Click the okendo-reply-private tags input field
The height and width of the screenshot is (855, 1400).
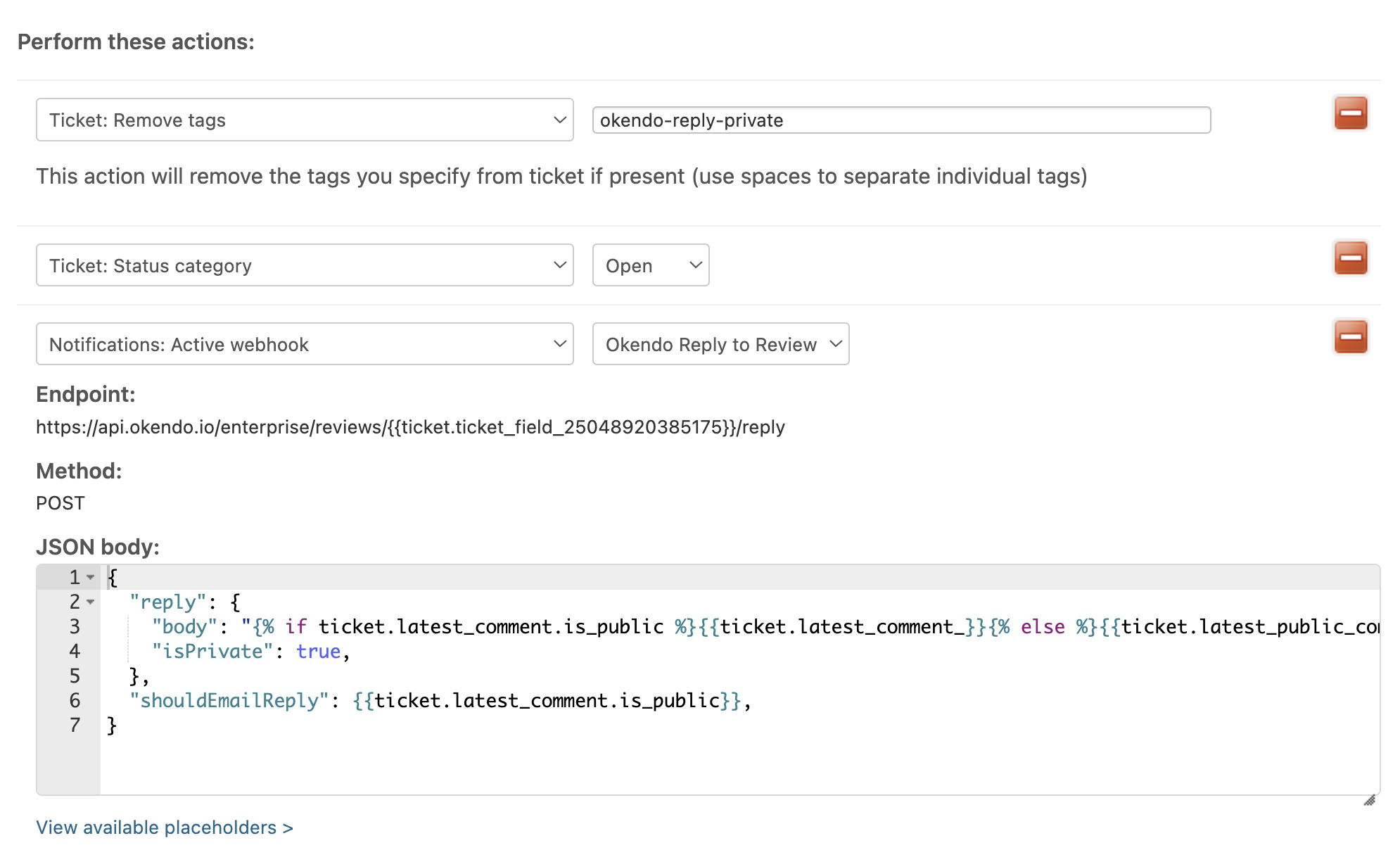901,120
